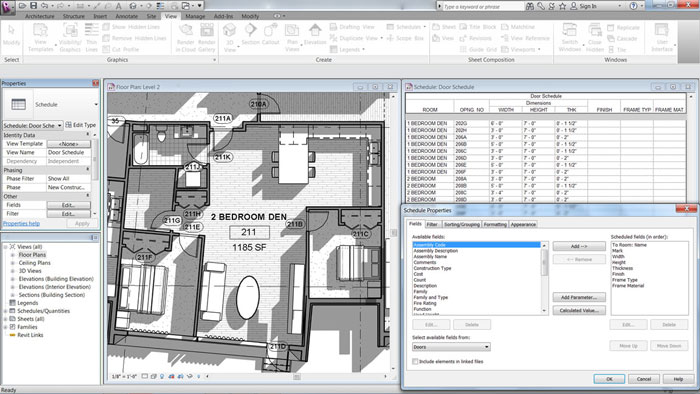Click the Calculated Value... button
This screenshot has width=700, height=394.
pyautogui.click(x=579, y=310)
